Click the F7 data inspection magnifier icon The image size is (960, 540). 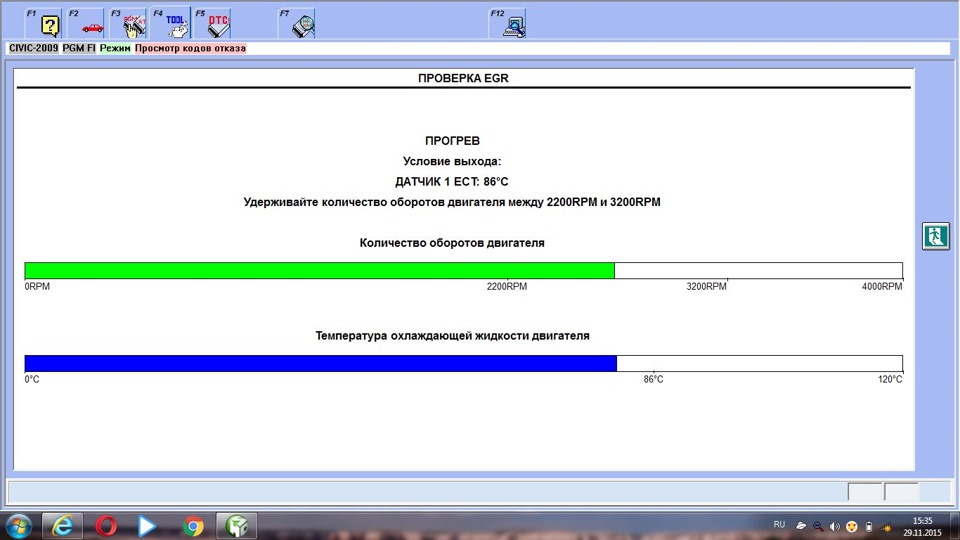297,23
